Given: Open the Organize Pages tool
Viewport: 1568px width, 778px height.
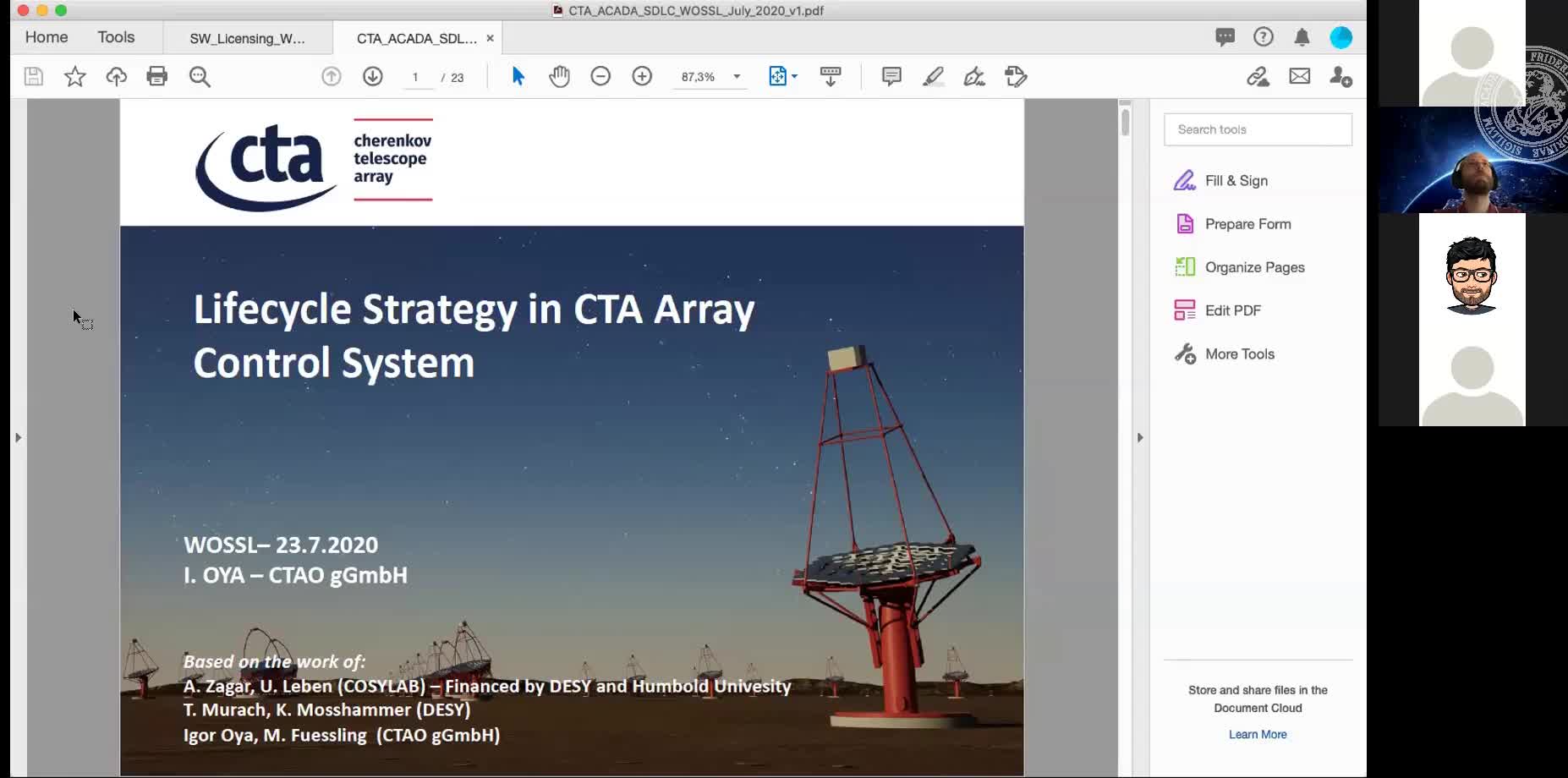Looking at the screenshot, I should click(x=1254, y=266).
